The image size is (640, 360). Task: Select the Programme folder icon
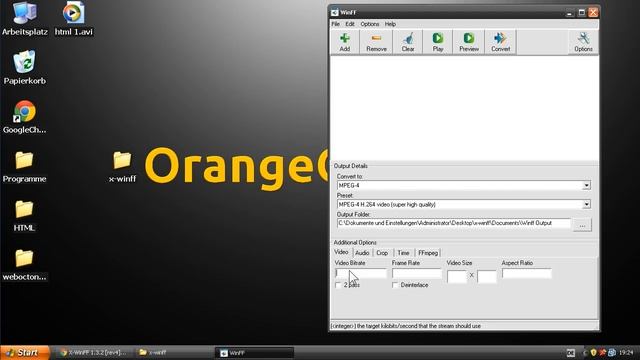click(x=24, y=167)
